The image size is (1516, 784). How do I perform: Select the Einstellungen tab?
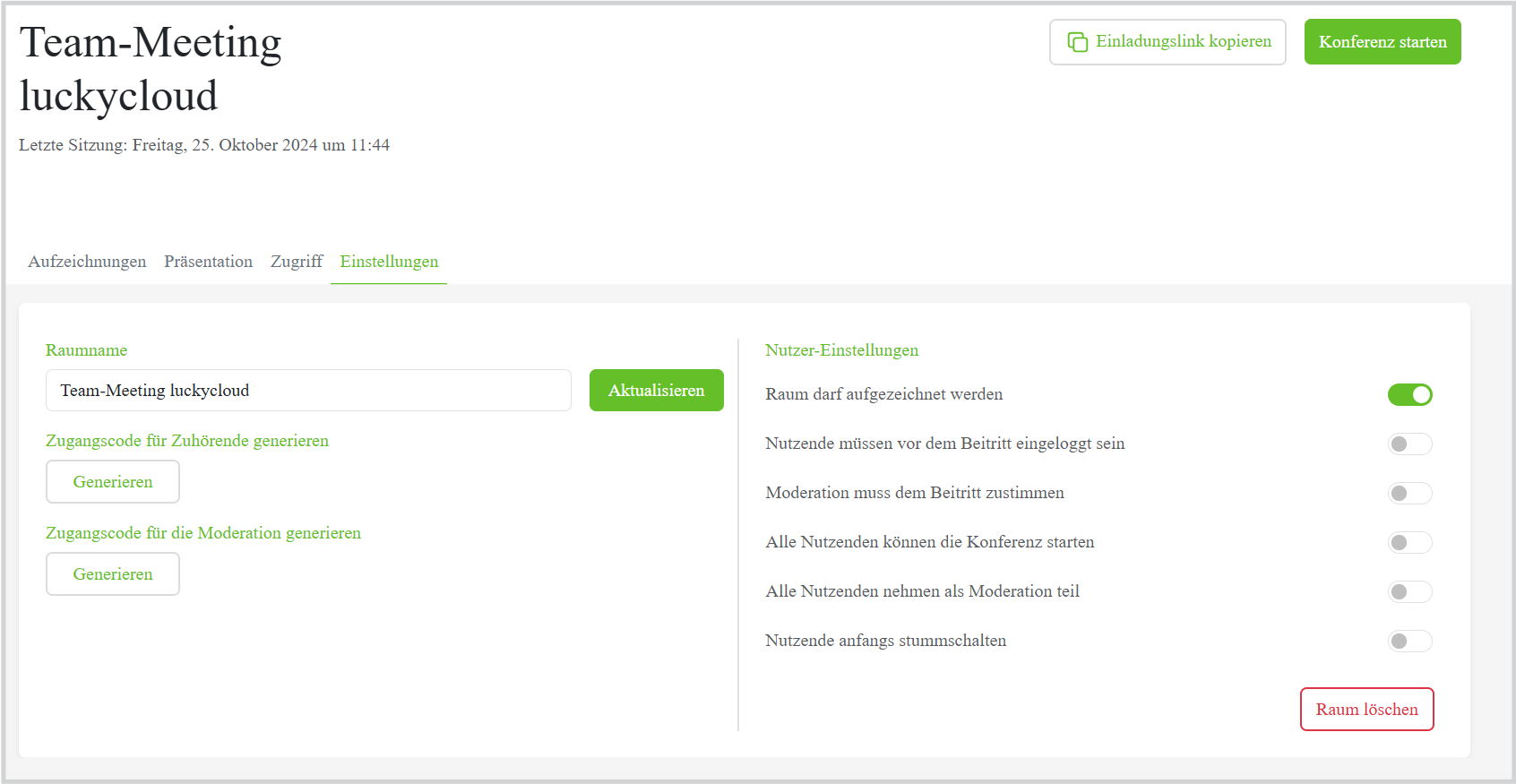[x=389, y=262]
